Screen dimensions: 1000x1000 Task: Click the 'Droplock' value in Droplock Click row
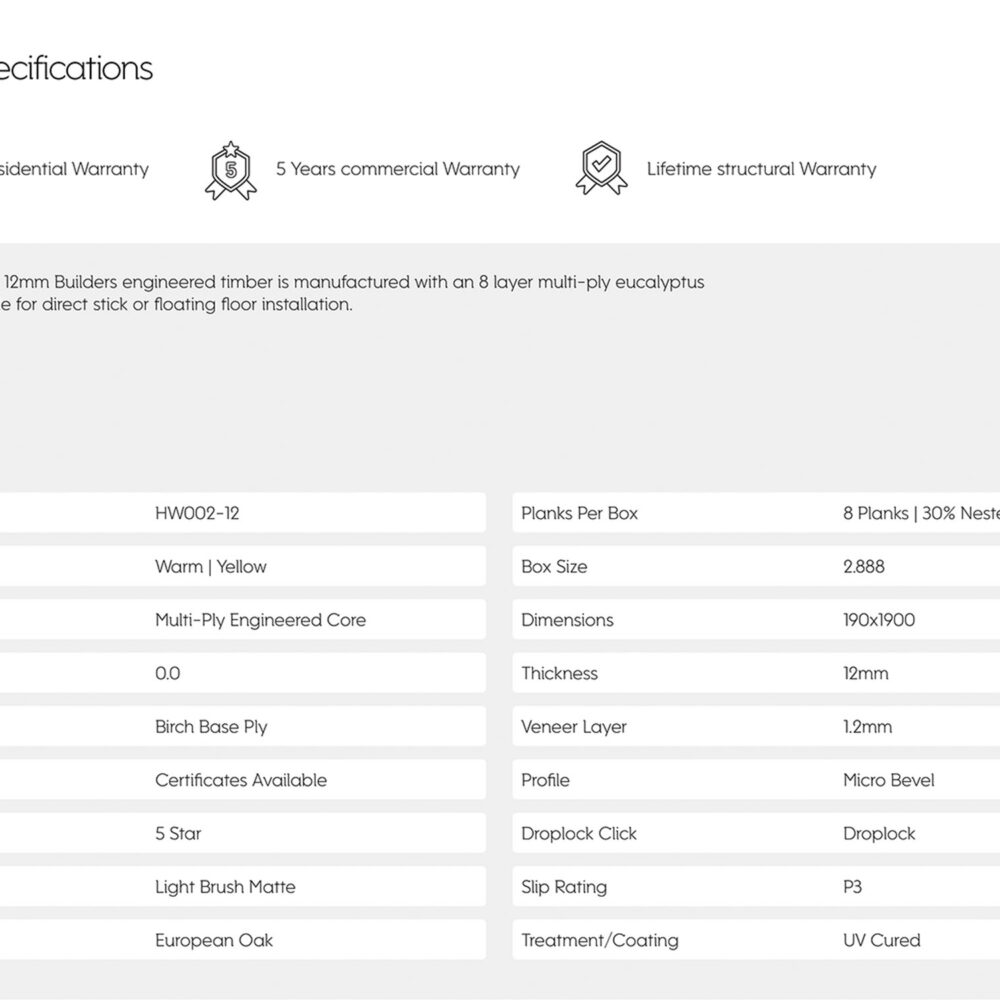pos(879,834)
